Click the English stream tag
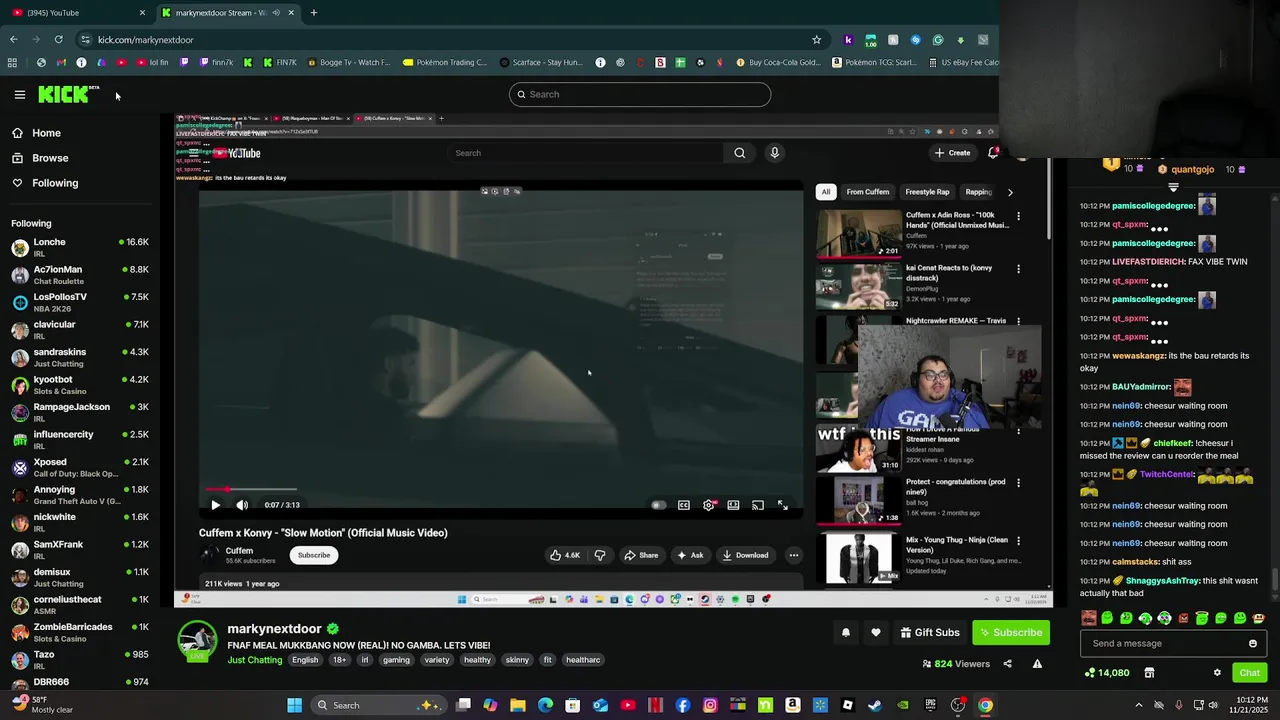This screenshot has width=1280, height=720. point(305,660)
